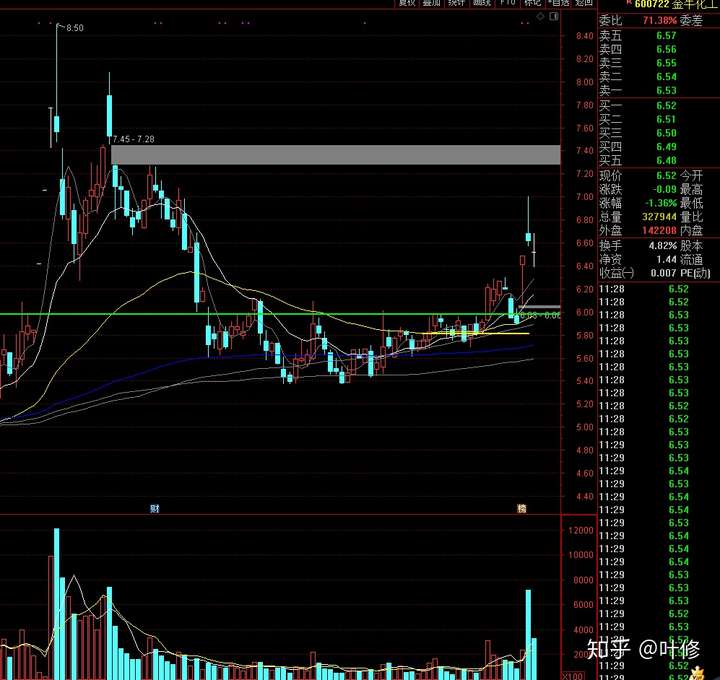This screenshot has height=680, width=720.
Task: Click the tall cyan volume bar at far right
Action: pyautogui.click(x=528, y=635)
